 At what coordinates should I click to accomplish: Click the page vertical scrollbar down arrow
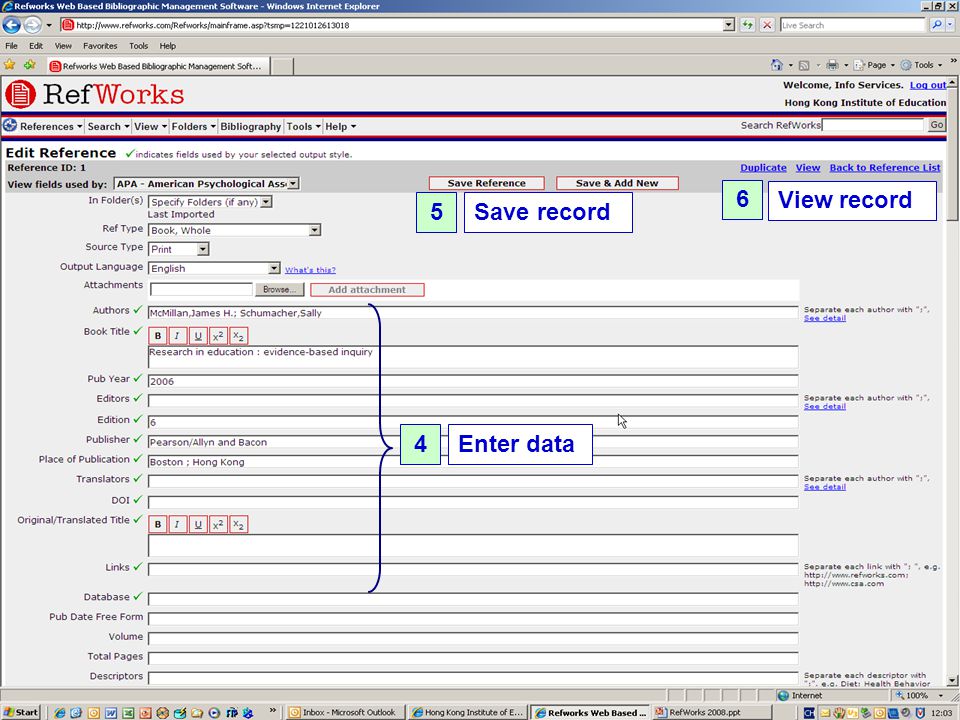click(x=952, y=681)
